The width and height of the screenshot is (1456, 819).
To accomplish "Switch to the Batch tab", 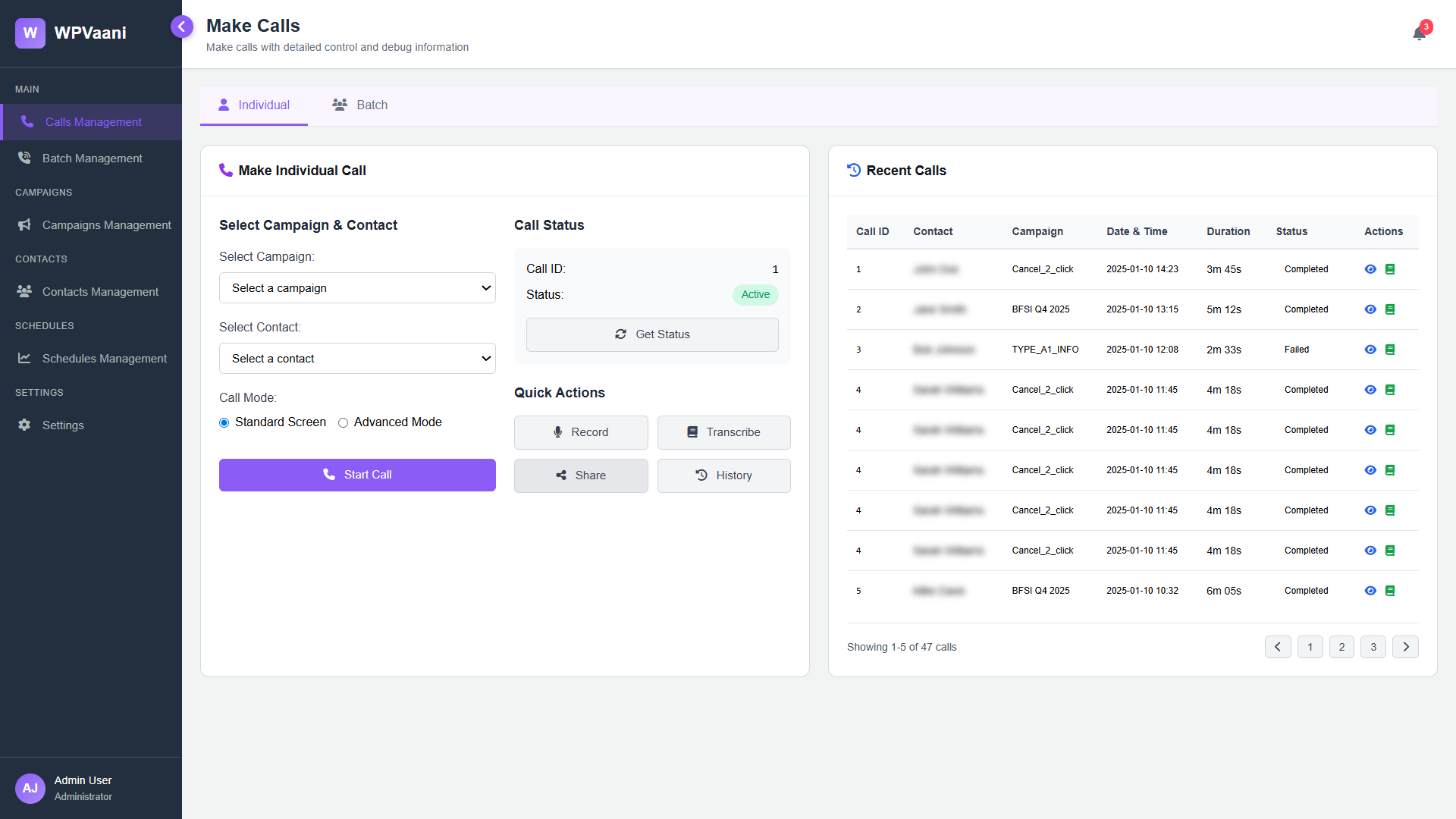I will (x=359, y=105).
